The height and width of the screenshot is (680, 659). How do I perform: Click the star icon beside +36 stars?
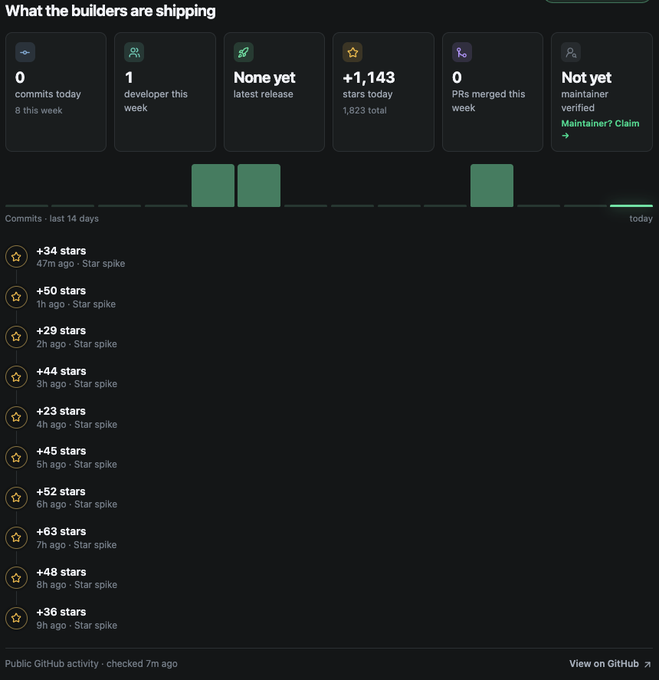click(16, 618)
